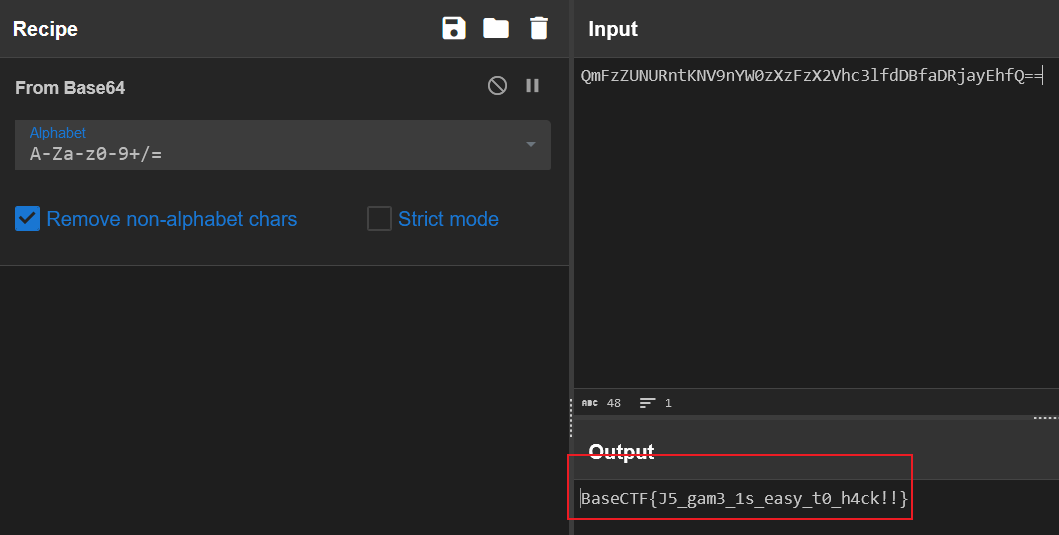Save the current recipe
Image resolution: width=1059 pixels, height=535 pixels.
point(454,28)
